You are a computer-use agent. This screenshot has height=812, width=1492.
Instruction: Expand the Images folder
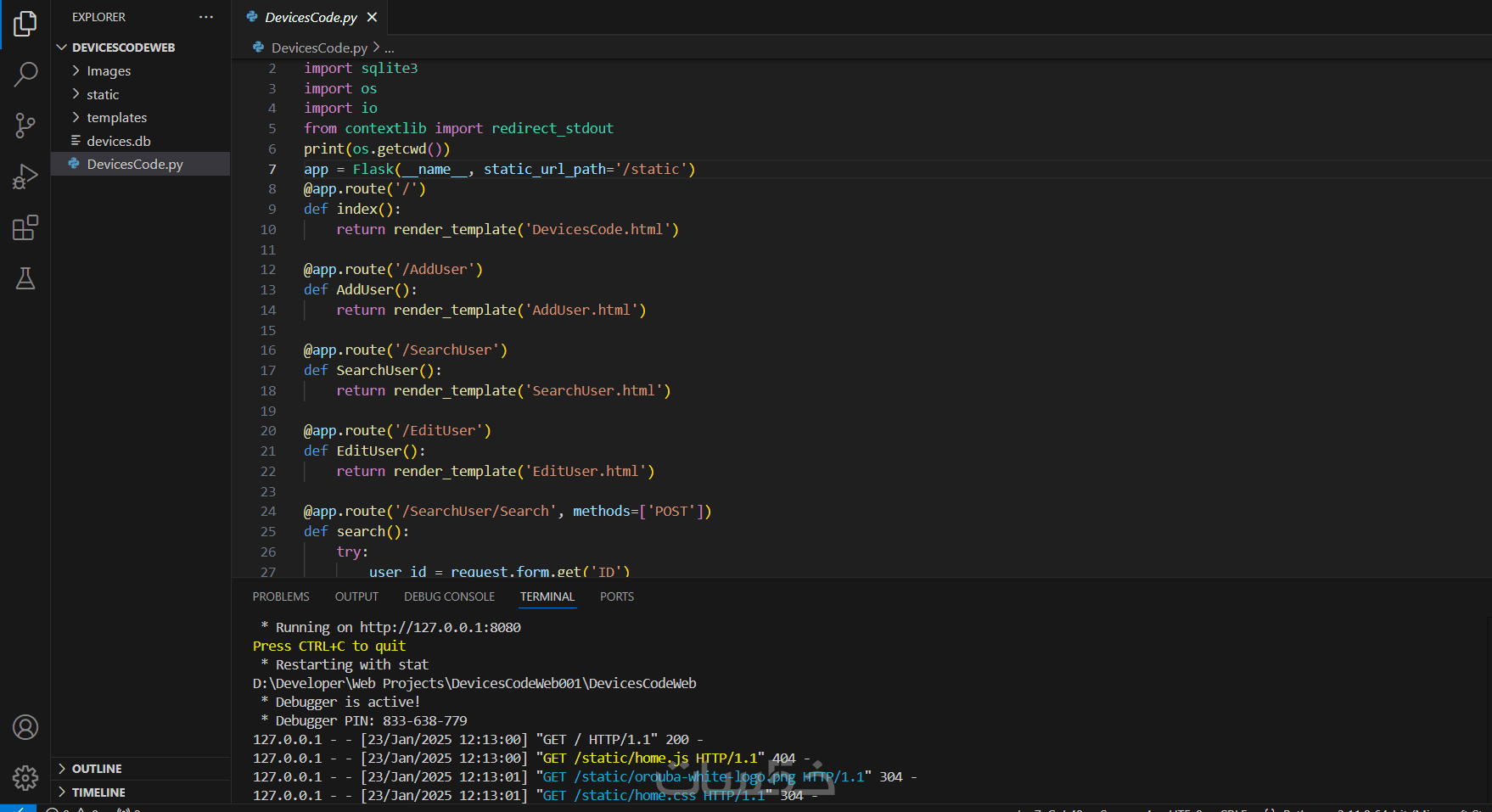click(109, 71)
